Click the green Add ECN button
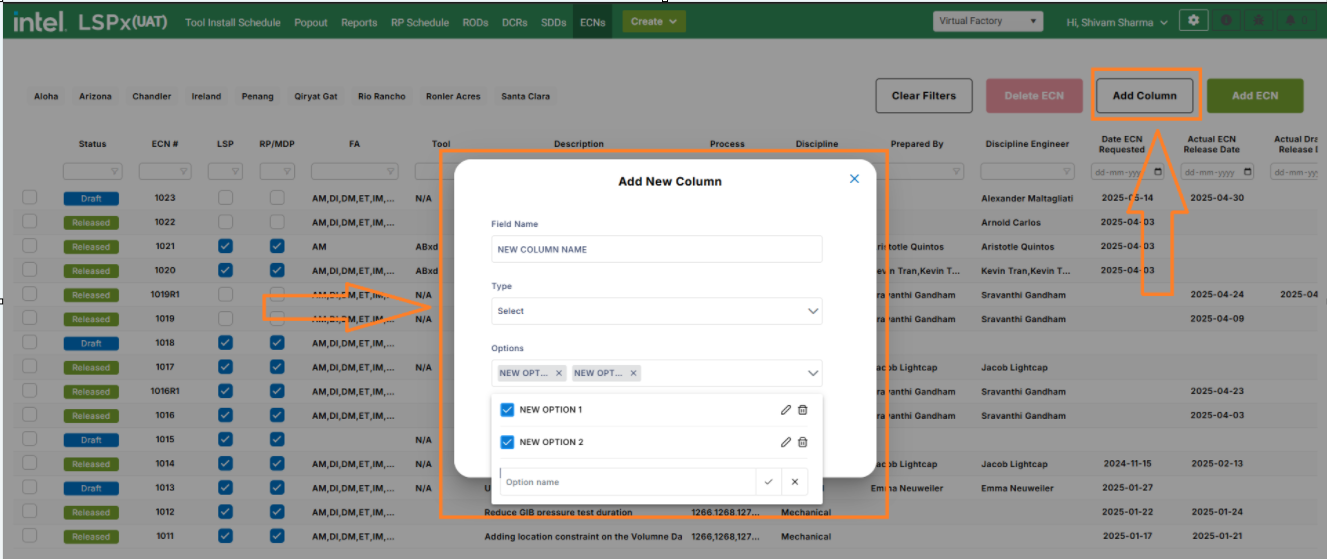This screenshot has height=559, width=1327. [x=1254, y=96]
